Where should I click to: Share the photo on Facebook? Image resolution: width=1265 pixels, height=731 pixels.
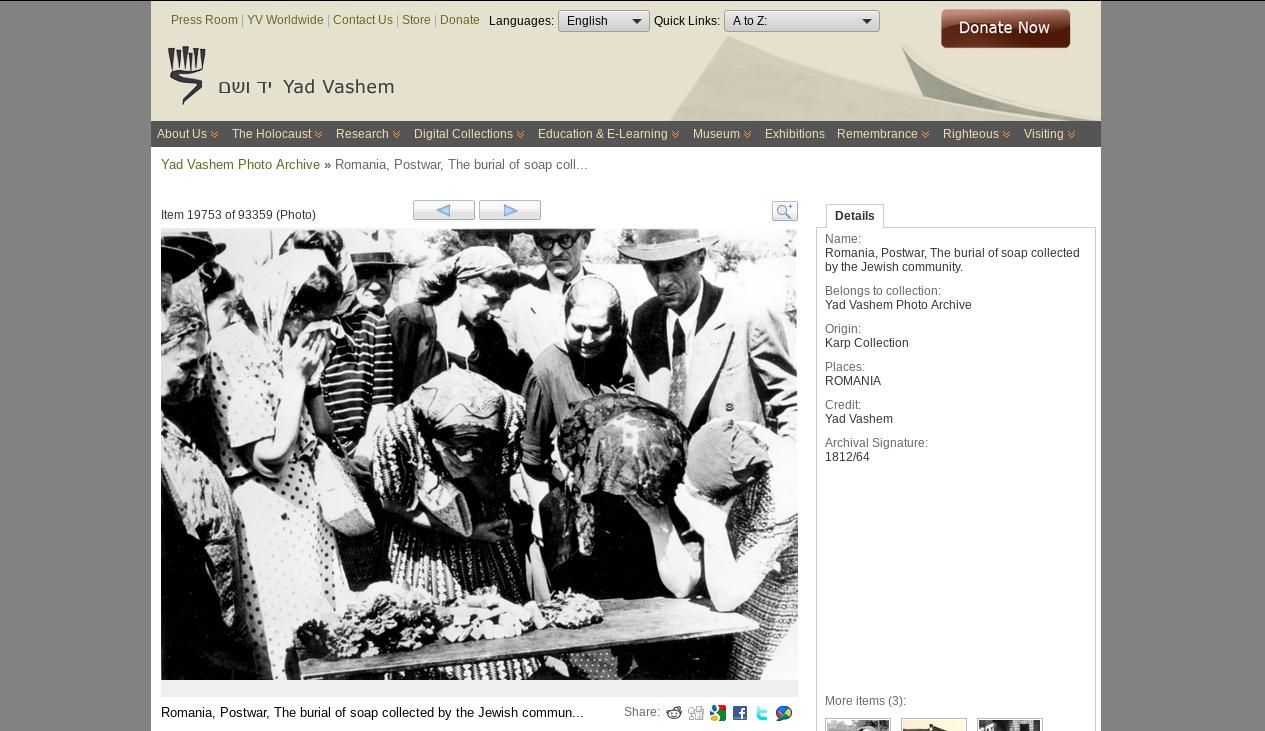pos(740,713)
